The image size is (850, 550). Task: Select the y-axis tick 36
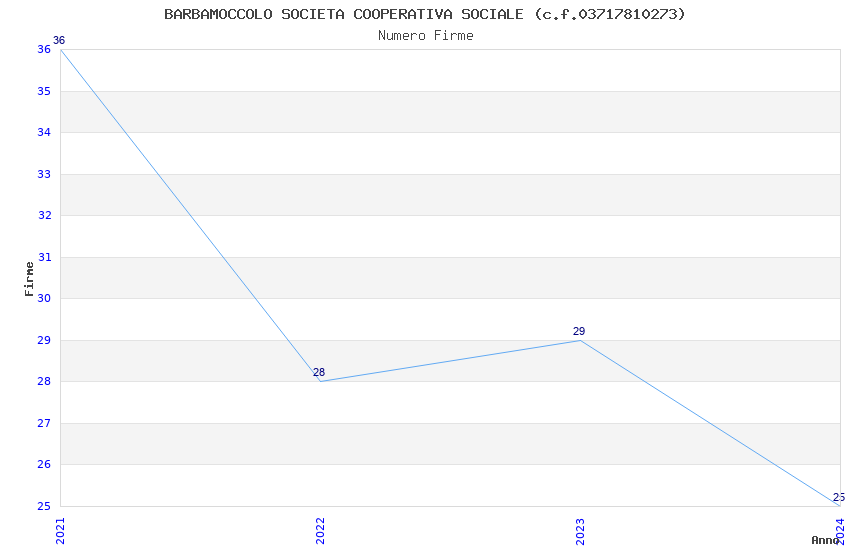[44, 49]
